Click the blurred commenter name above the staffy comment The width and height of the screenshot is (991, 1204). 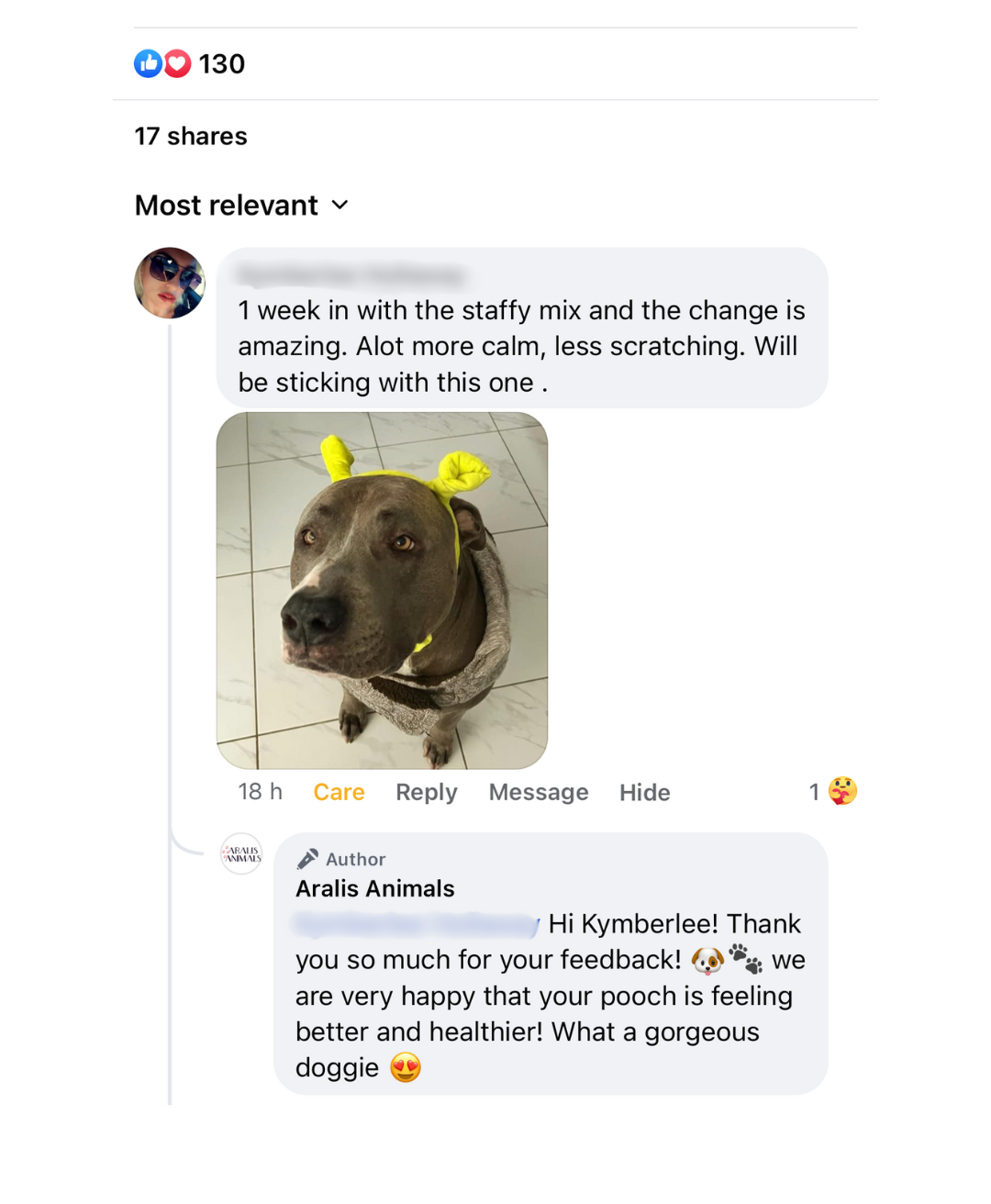351,274
